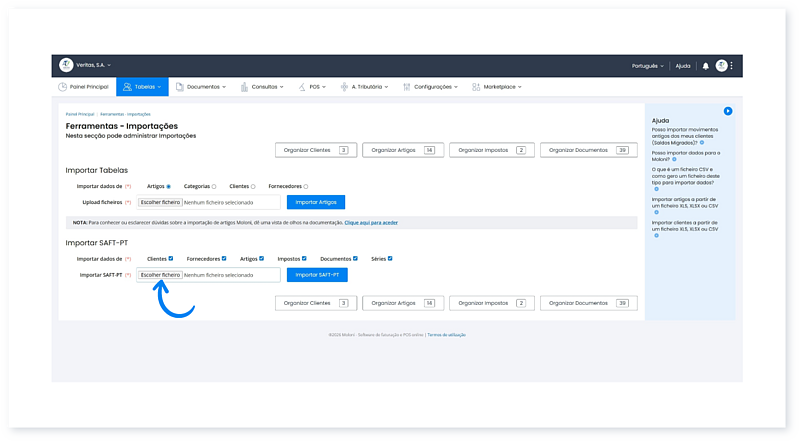Click the blue help panel arrow icon
The width and height of the screenshot is (800, 442).
click(728, 110)
